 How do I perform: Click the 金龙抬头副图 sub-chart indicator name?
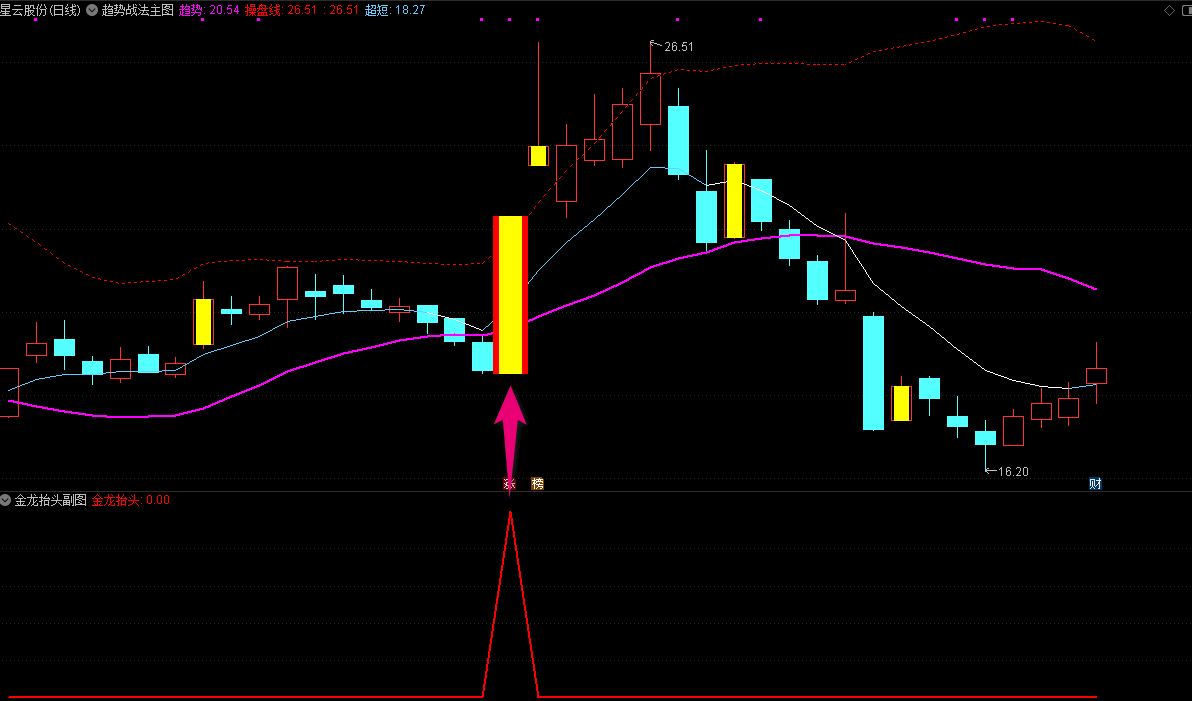51,500
